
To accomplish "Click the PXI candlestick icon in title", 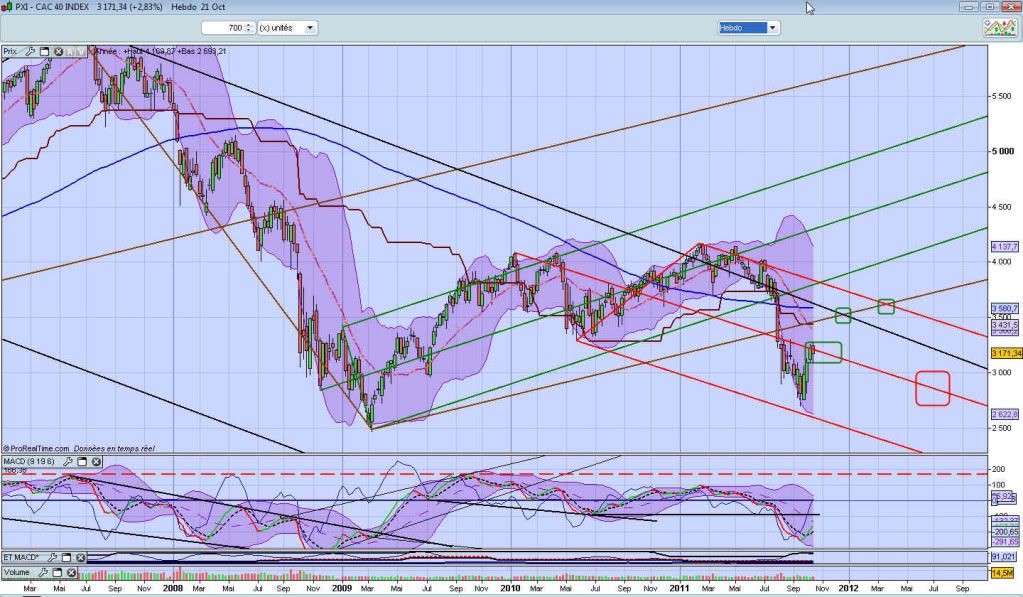I will tap(8, 7).
